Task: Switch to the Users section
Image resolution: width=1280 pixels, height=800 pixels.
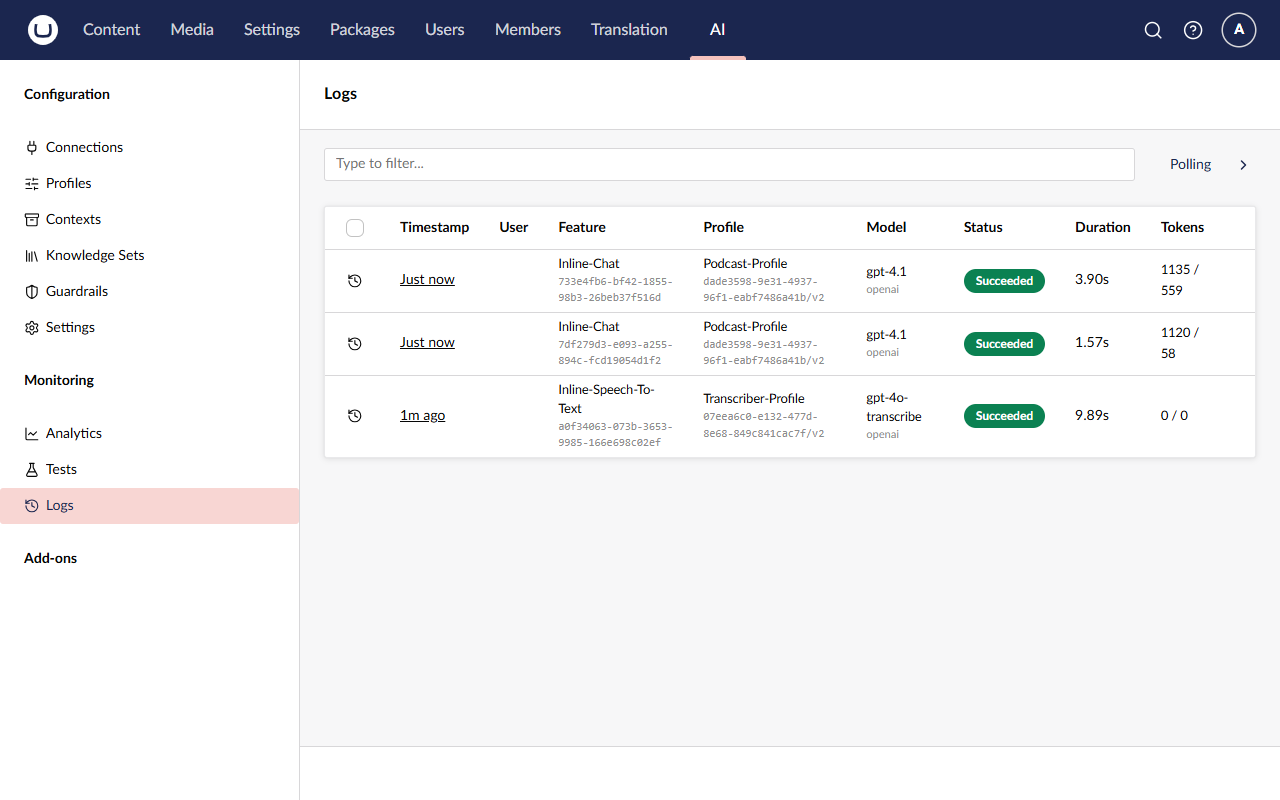Action: point(445,30)
